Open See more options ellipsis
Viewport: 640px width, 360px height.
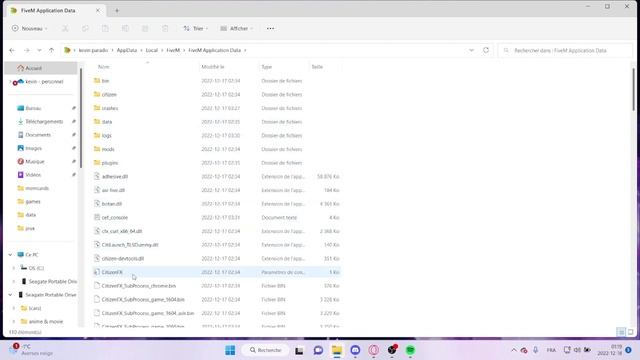point(270,29)
